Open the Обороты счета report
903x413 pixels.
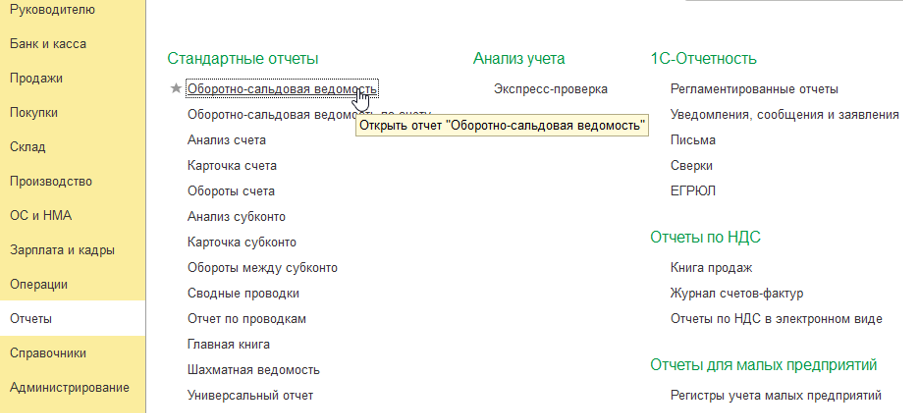231,191
